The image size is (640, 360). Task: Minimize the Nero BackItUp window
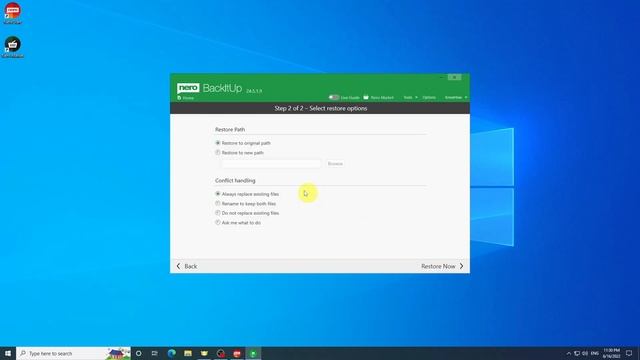(x=441, y=77)
